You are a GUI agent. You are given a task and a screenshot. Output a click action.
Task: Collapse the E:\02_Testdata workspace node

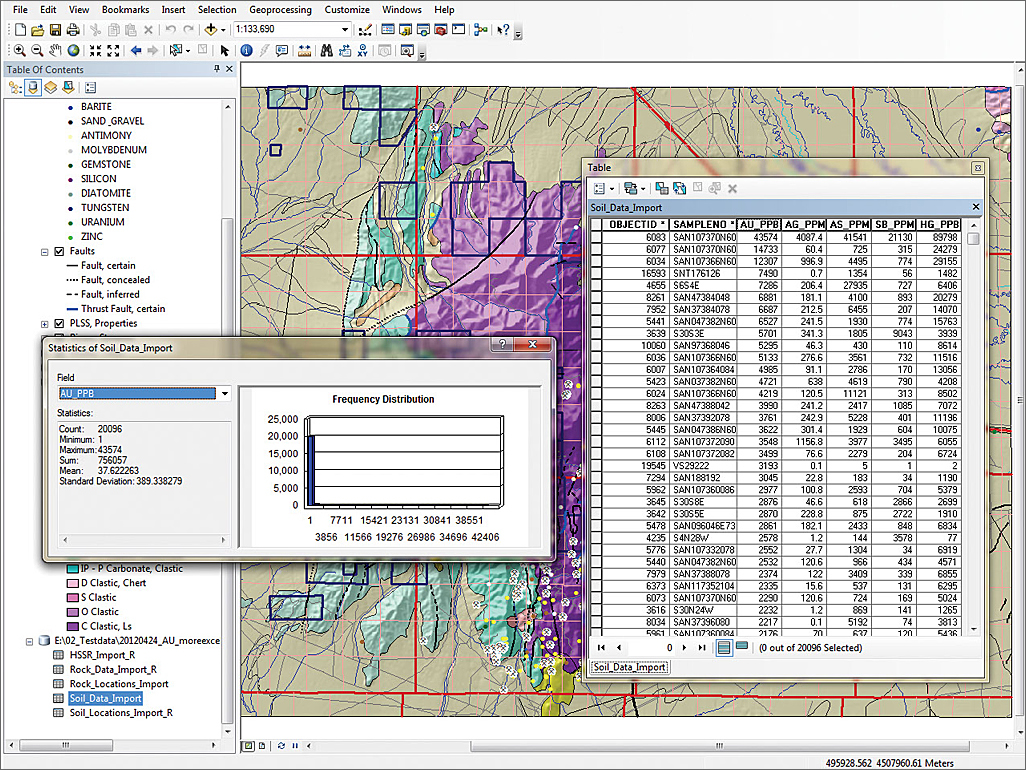tap(29, 641)
